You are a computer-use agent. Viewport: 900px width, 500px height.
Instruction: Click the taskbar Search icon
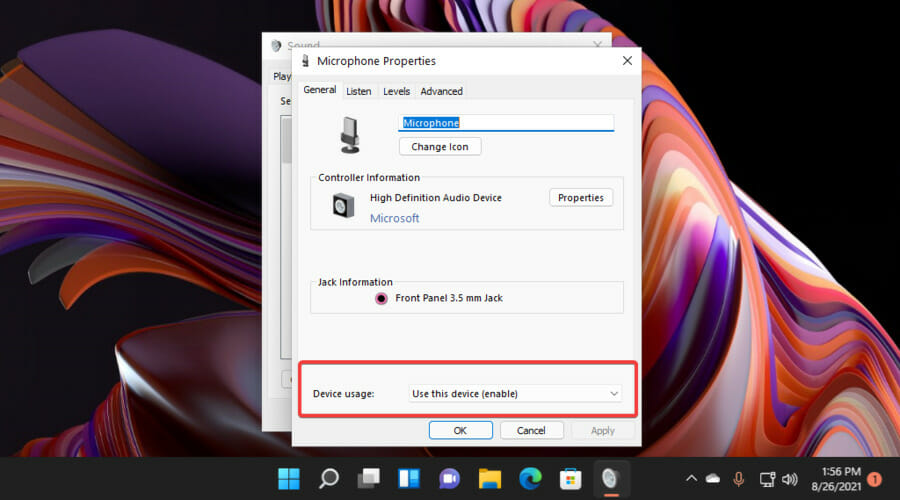(x=329, y=478)
